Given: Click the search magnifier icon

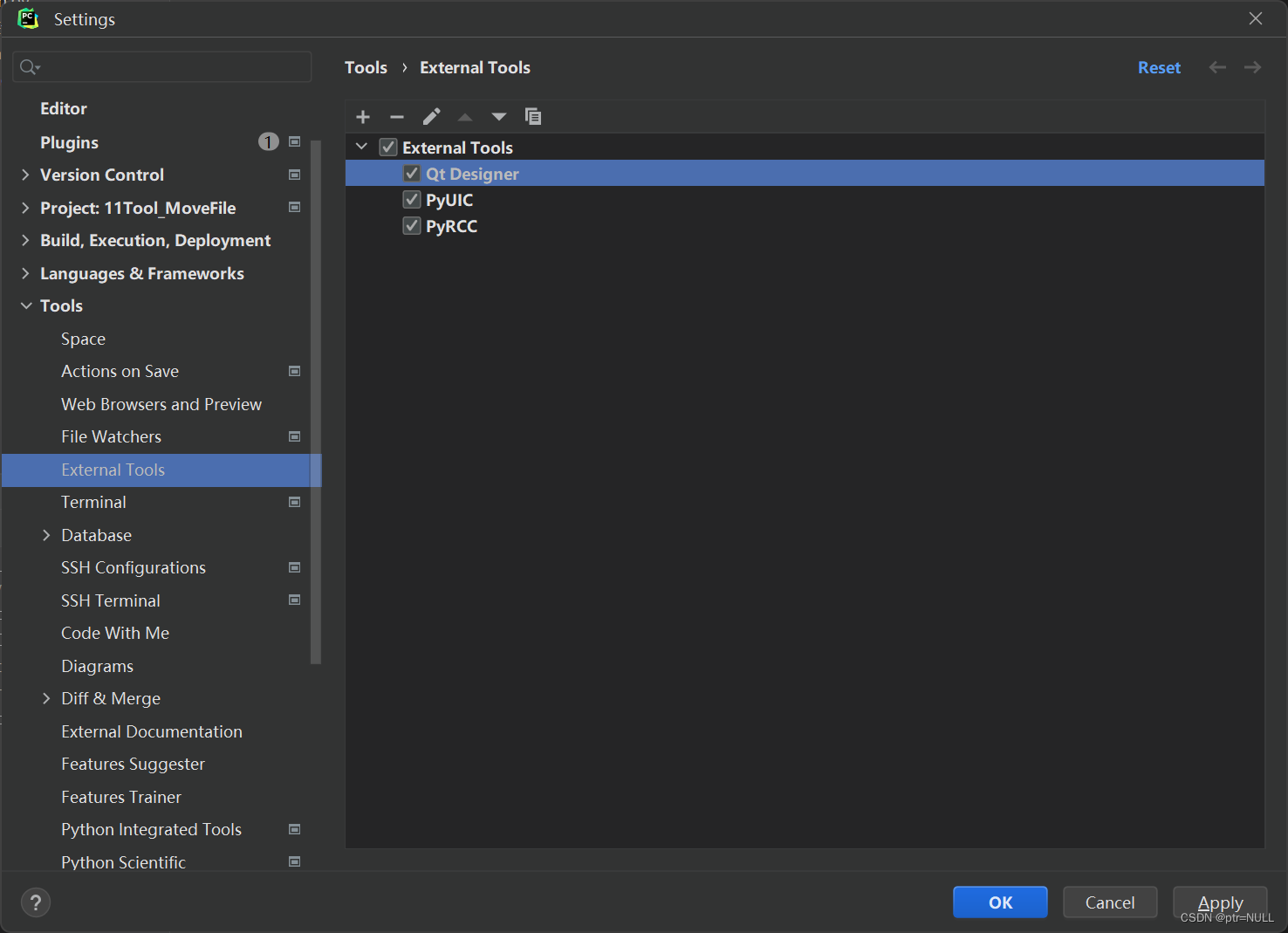Looking at the screenshot, I should tap(30, 67).
